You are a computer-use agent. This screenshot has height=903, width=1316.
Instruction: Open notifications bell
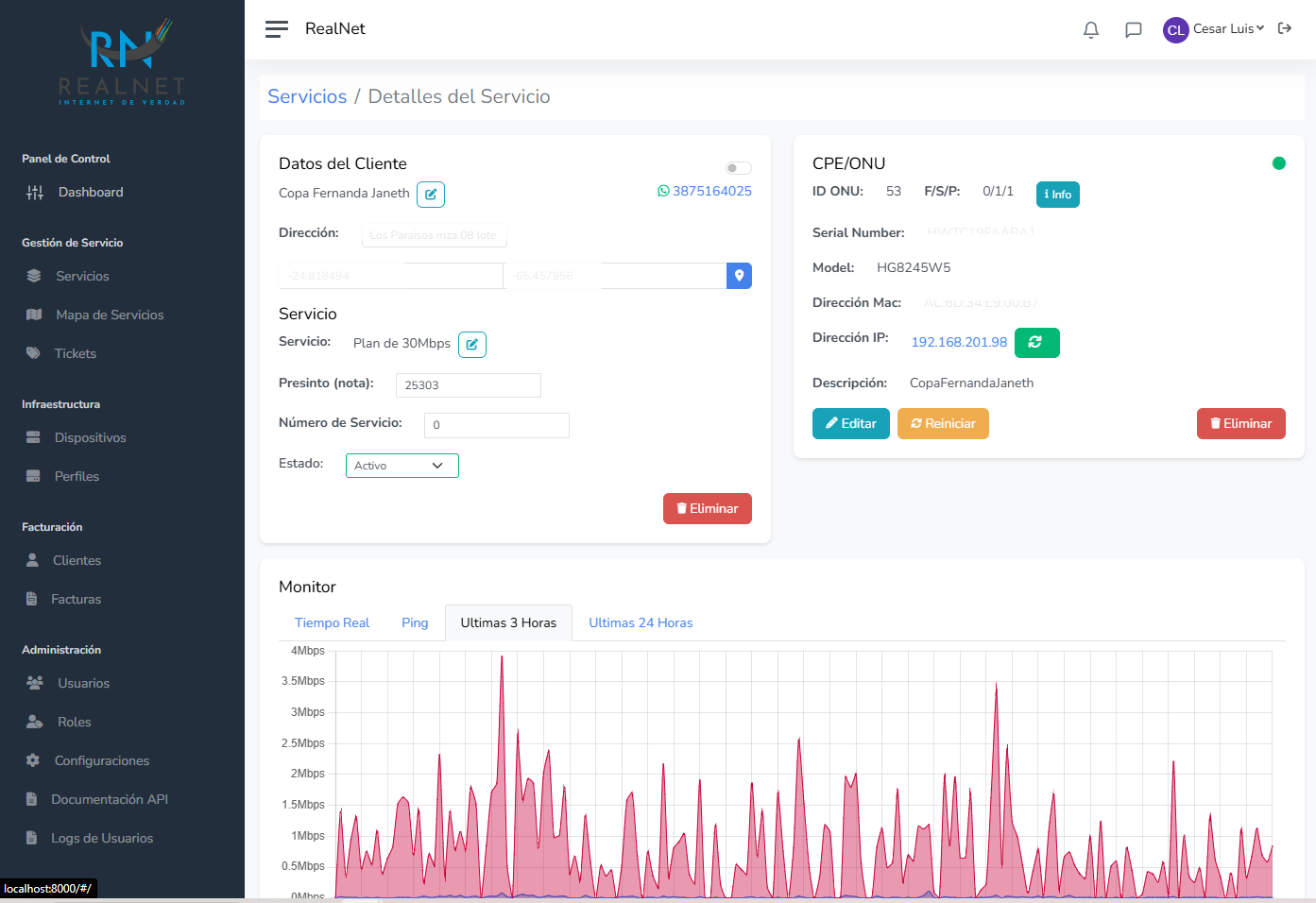pyautogui.click(x=1091, y=29)
